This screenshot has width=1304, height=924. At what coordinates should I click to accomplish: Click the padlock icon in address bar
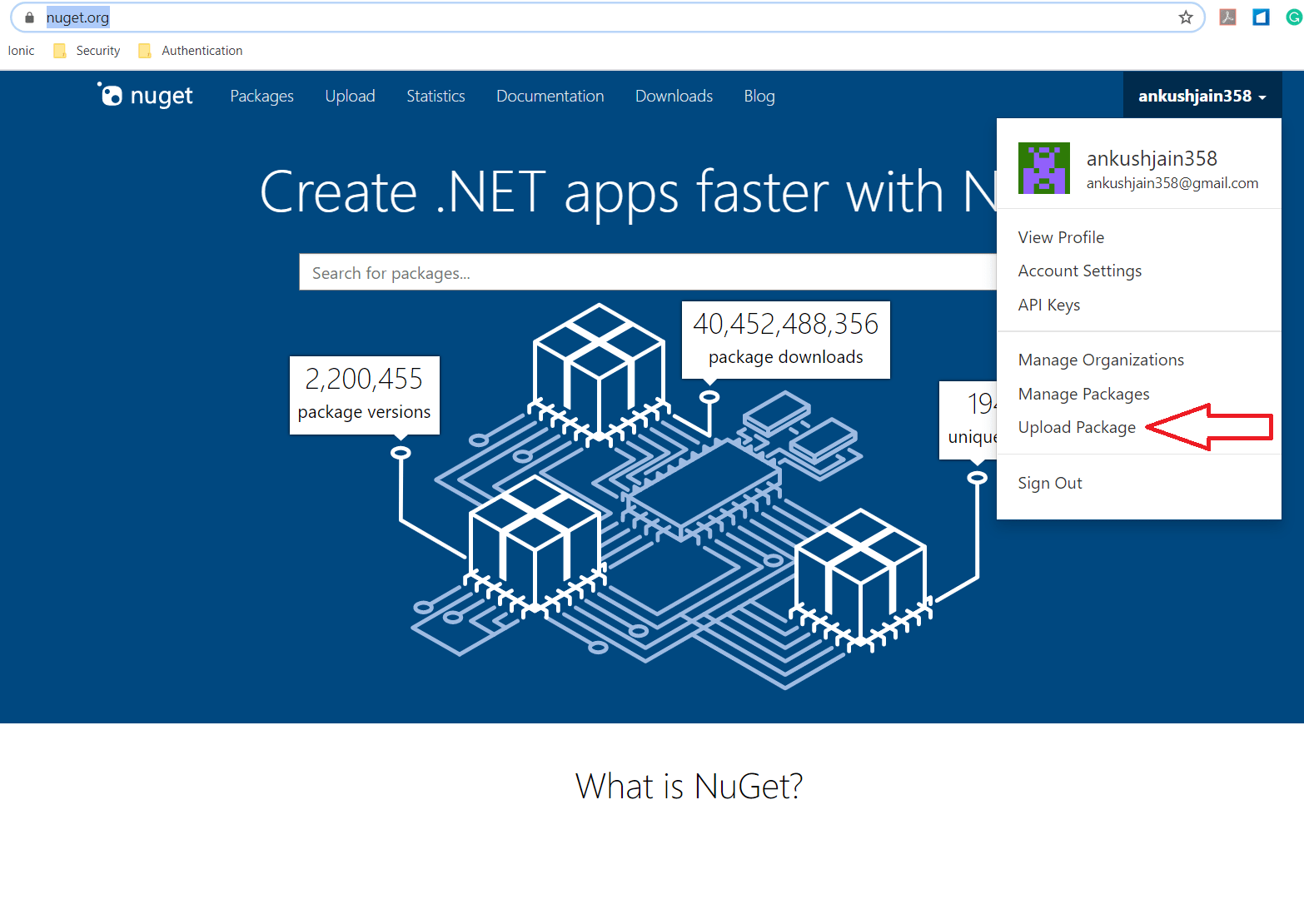tap(27, 17)
